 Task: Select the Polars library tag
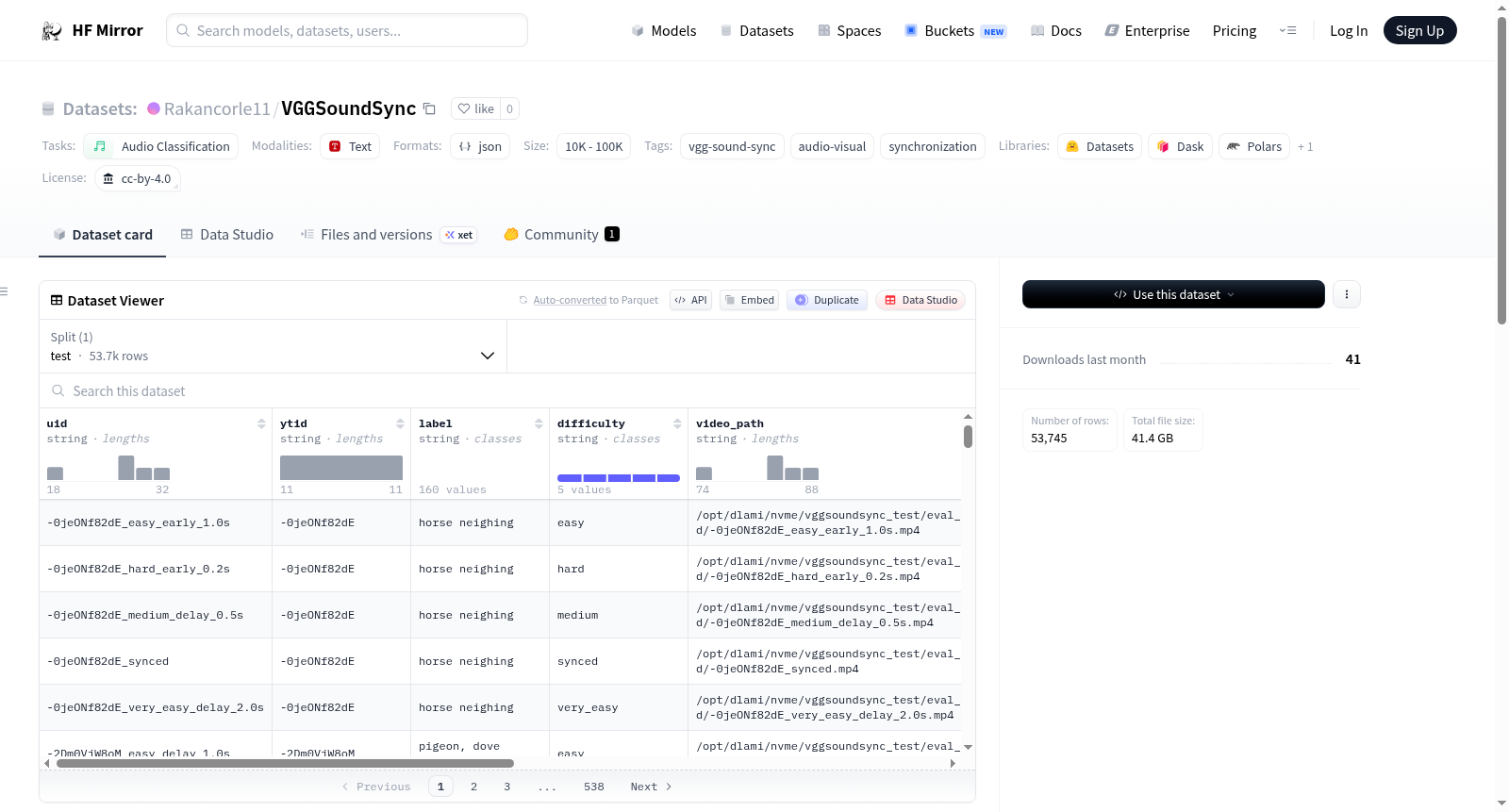click(1254, 146)
